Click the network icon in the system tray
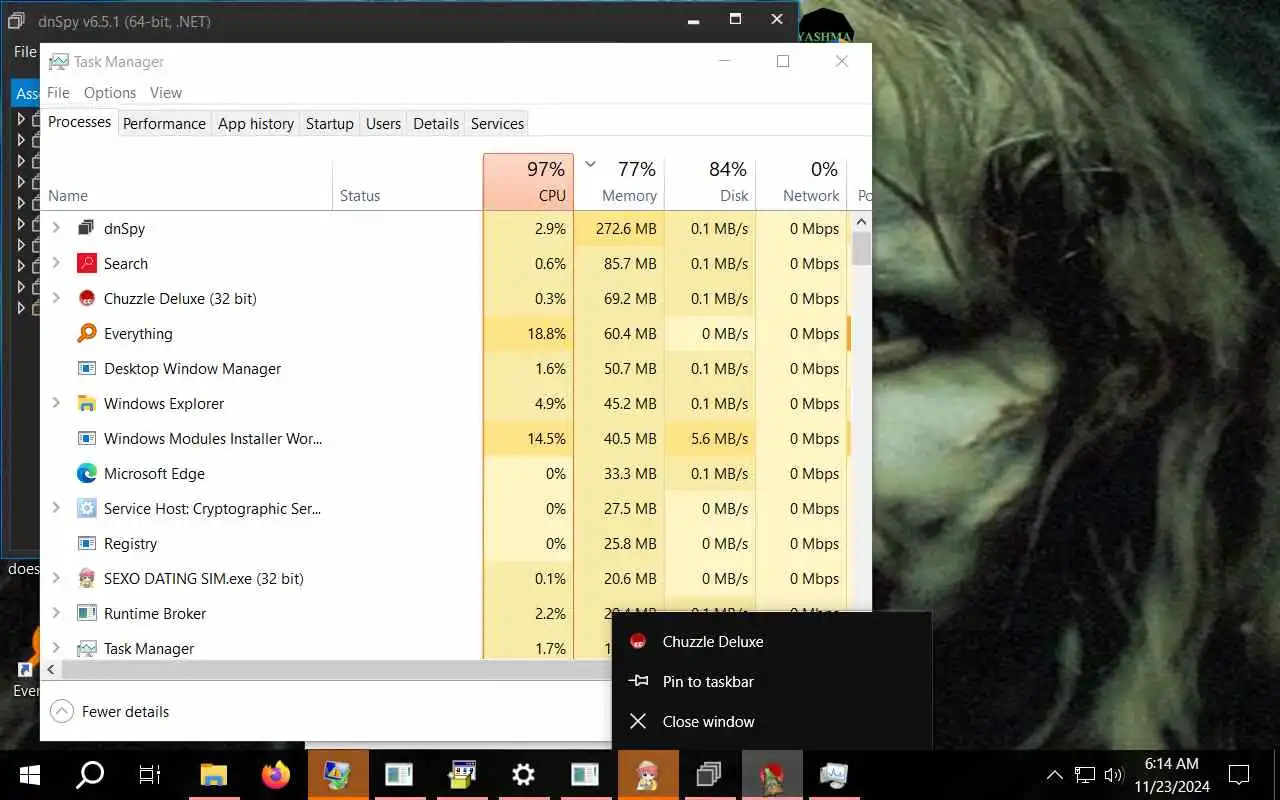 coord(1085,775)
